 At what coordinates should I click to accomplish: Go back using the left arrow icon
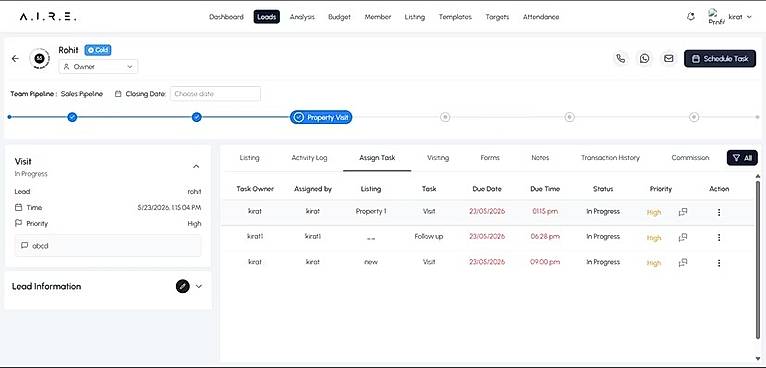tap(15, 59)
